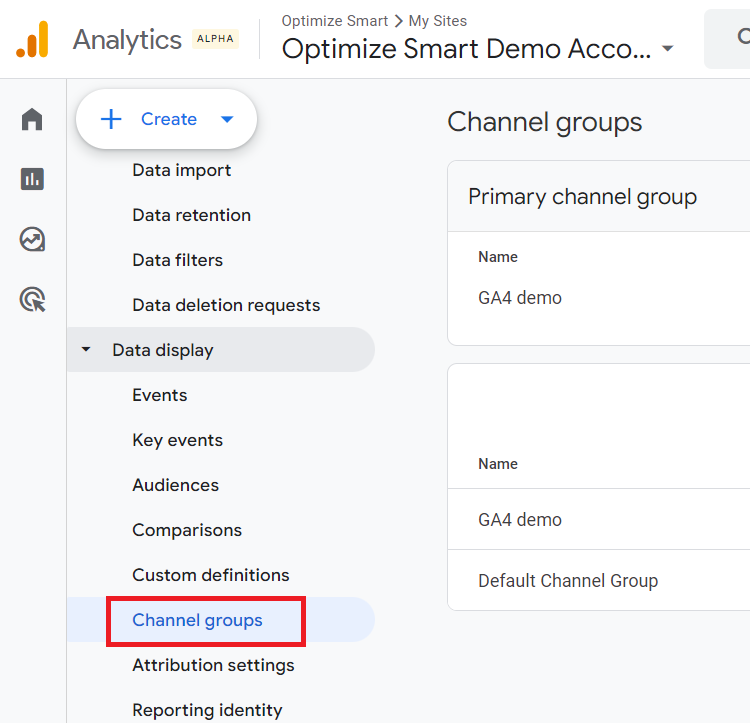Click GA4 demo under Primary channel group
This screenshot has height=723, width=750.
point(519,298)
